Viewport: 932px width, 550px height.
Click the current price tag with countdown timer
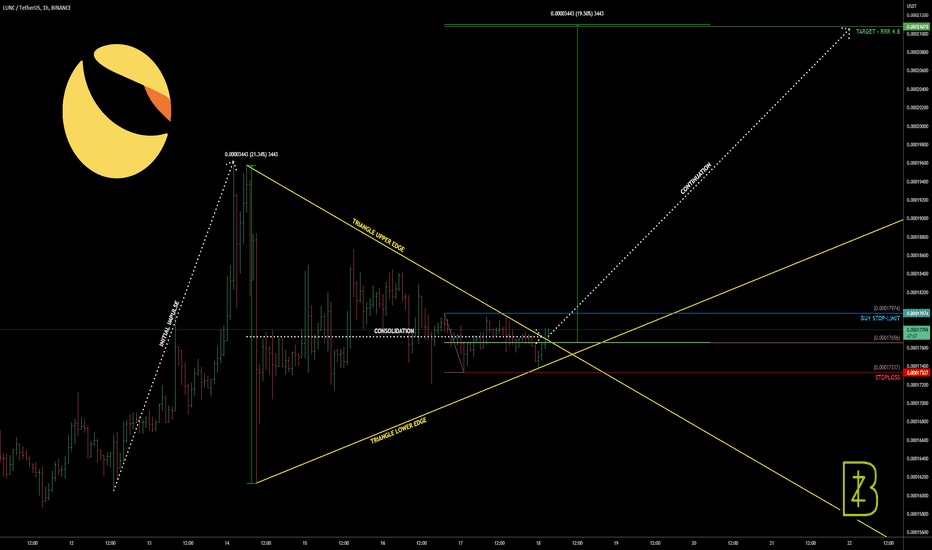(917, 332)
